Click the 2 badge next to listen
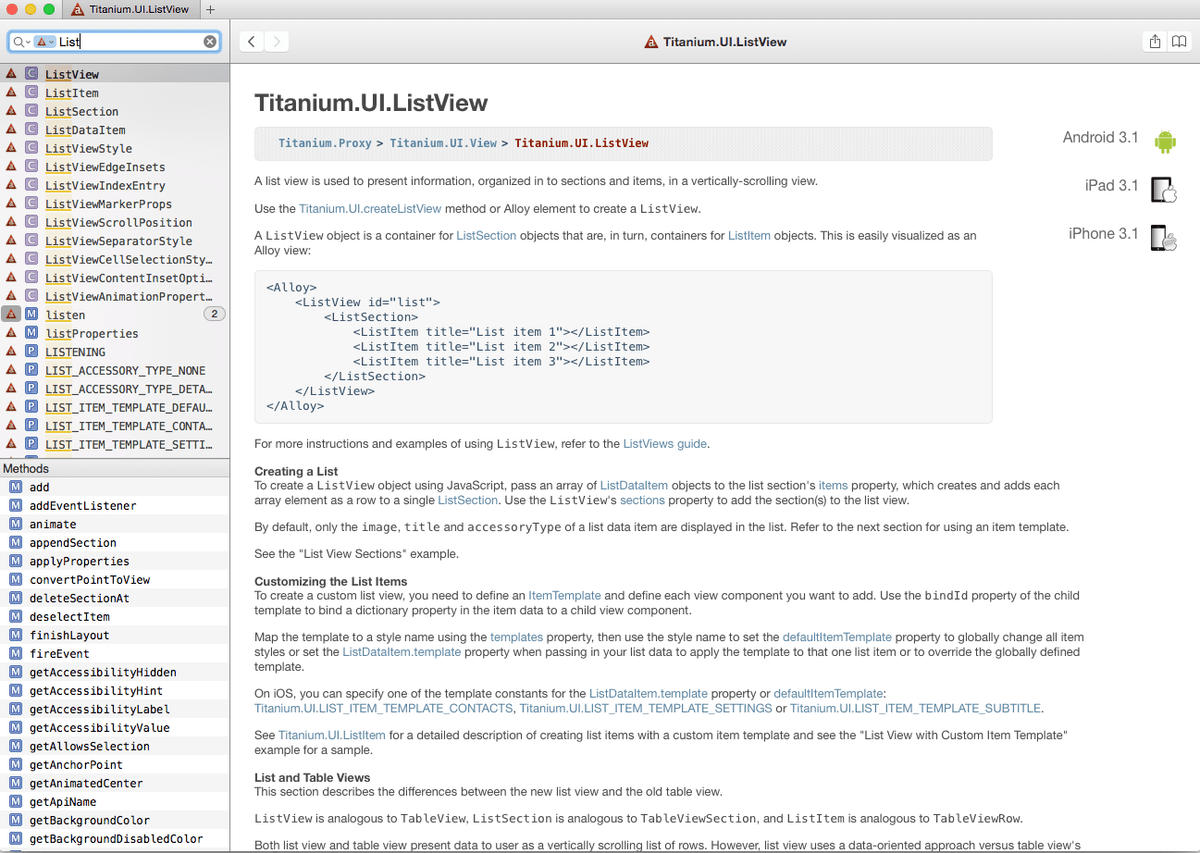The width and height of the screenshot is (1200, 853). click(x=213, y=315)
